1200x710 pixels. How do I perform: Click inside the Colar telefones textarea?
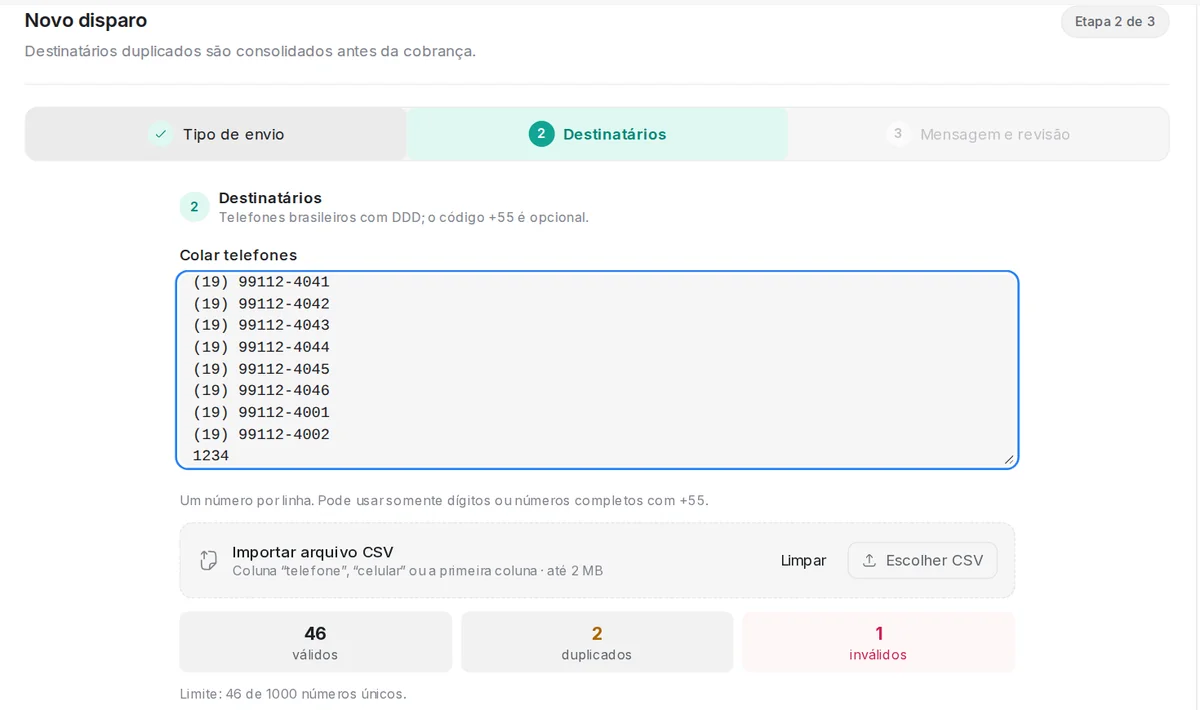pyautogui.click(x=597, y=369)
